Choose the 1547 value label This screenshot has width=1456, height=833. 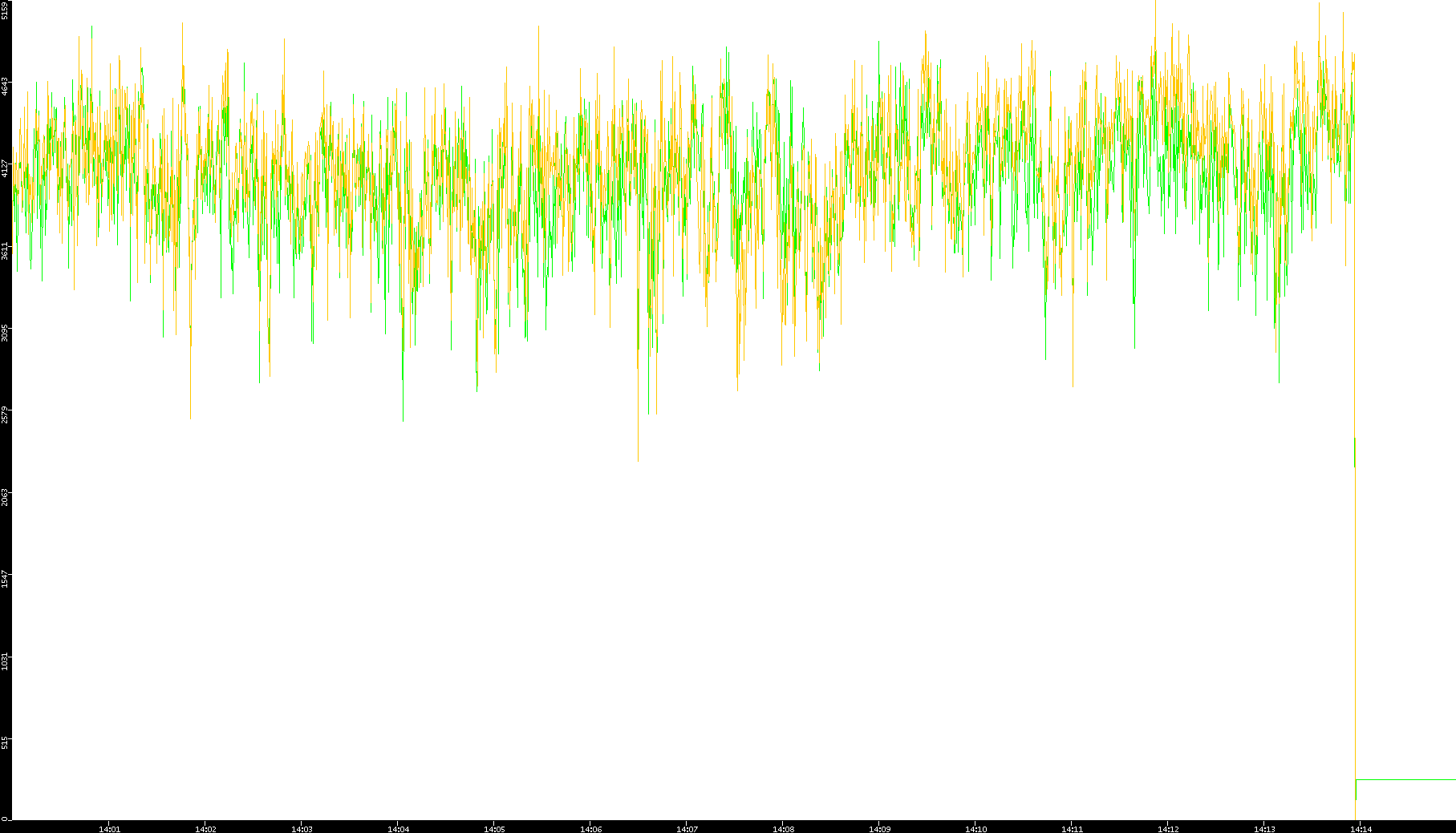[x=5, y=580]
